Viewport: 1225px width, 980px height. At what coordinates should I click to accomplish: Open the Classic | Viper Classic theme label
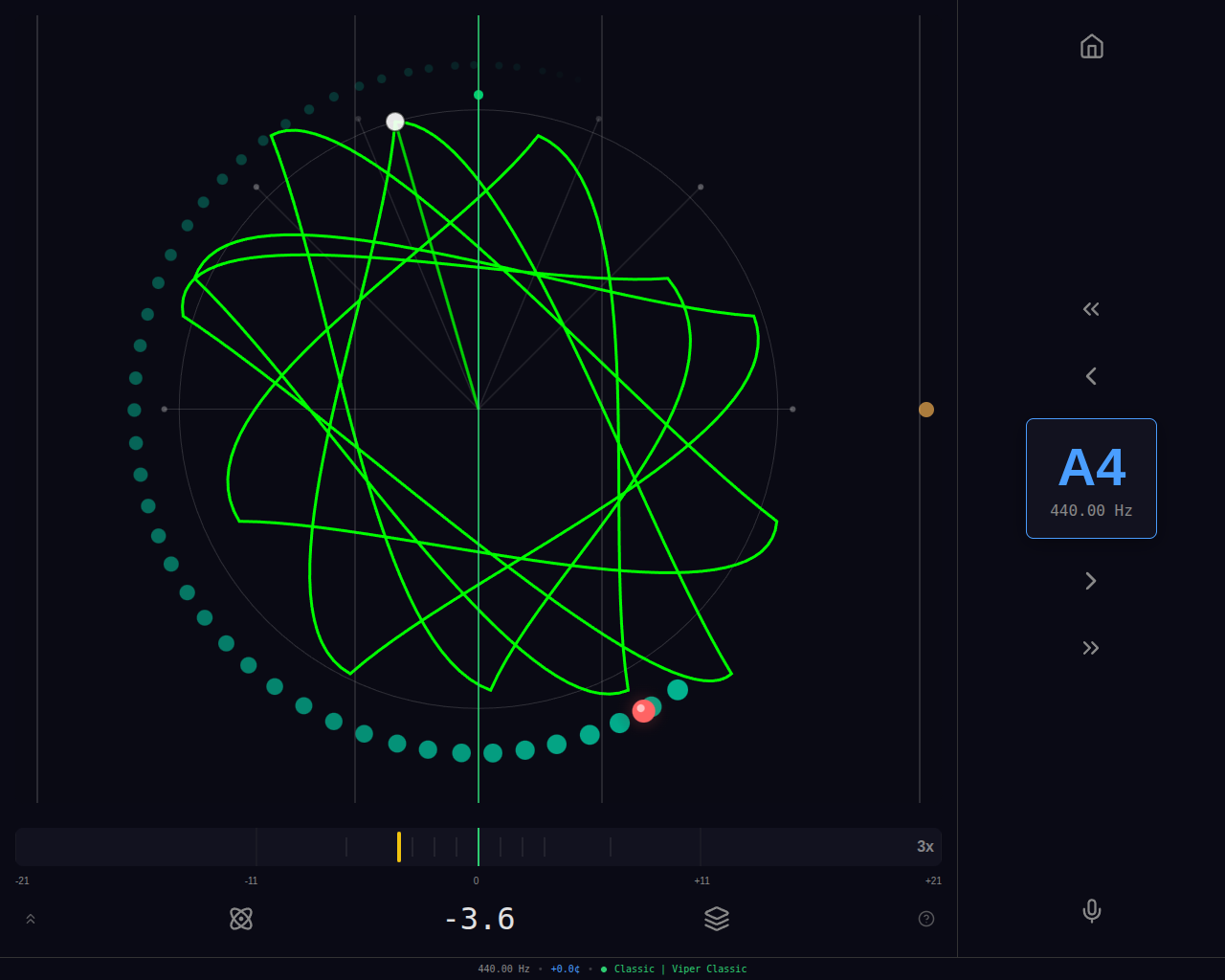[682, 969]
